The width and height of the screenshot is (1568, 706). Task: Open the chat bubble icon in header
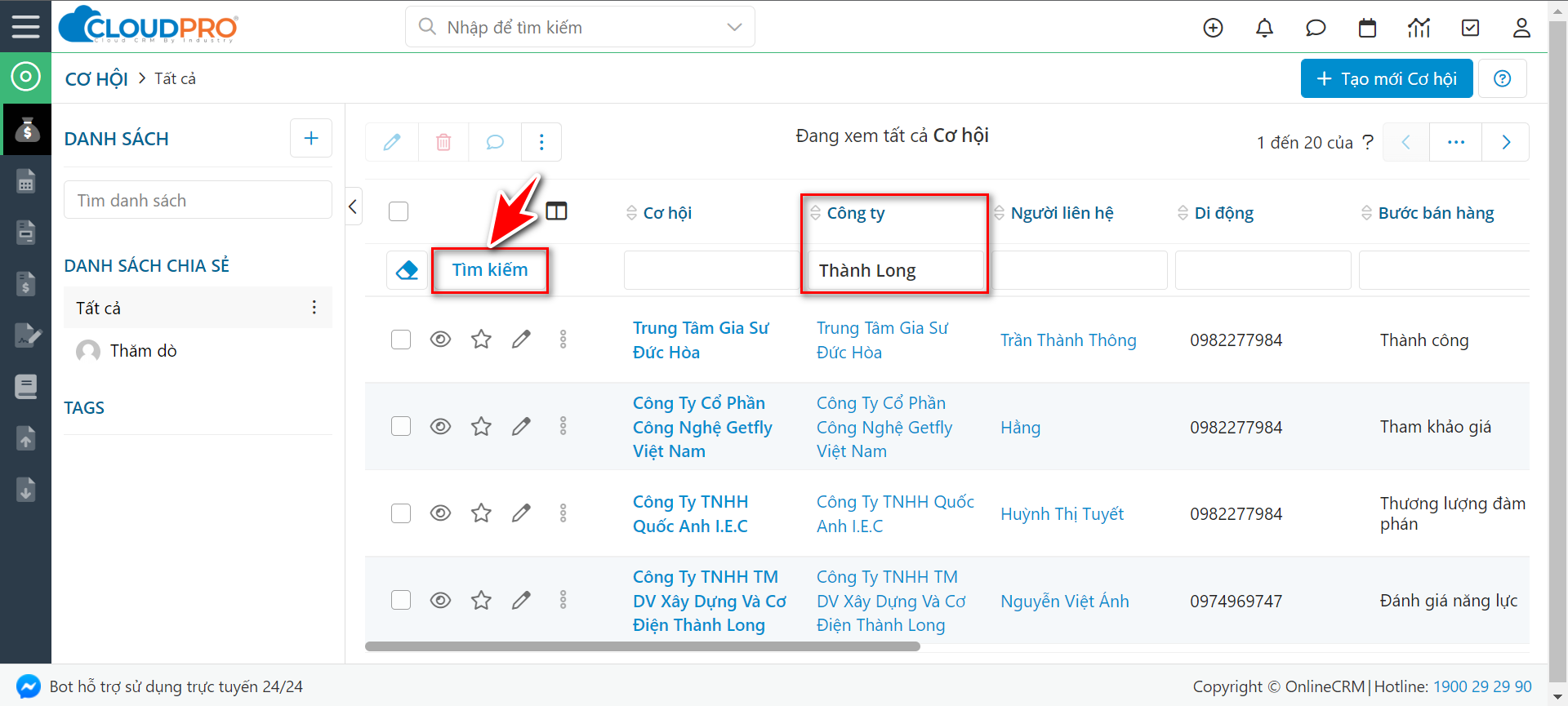(1316, 28)
